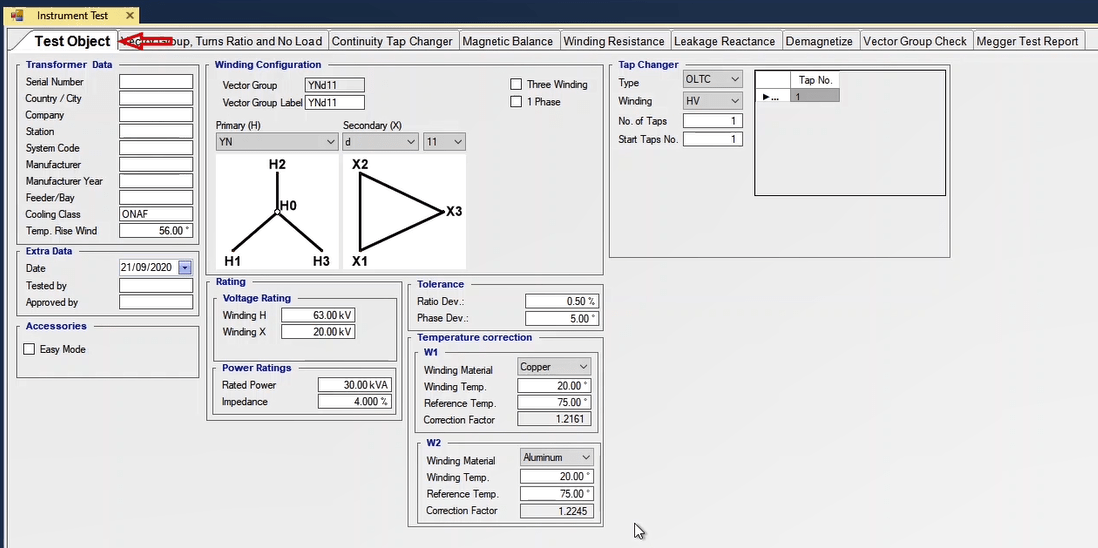Click the Serial Number input field
Screen dimensions: 1098x548
click(x=156, y=82)
